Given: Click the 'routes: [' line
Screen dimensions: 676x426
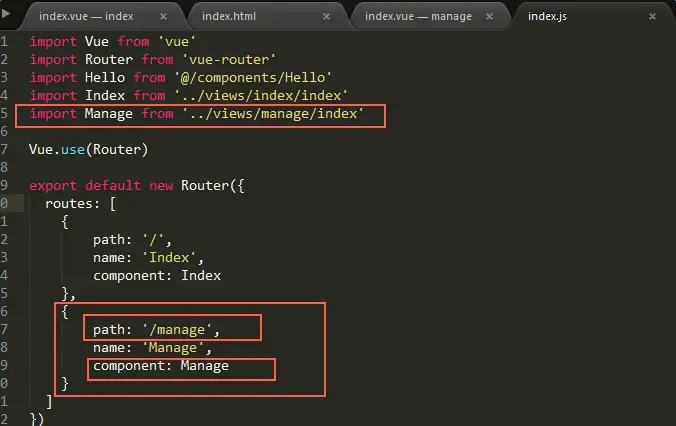Looking at the screenshot, I should 81,204.
